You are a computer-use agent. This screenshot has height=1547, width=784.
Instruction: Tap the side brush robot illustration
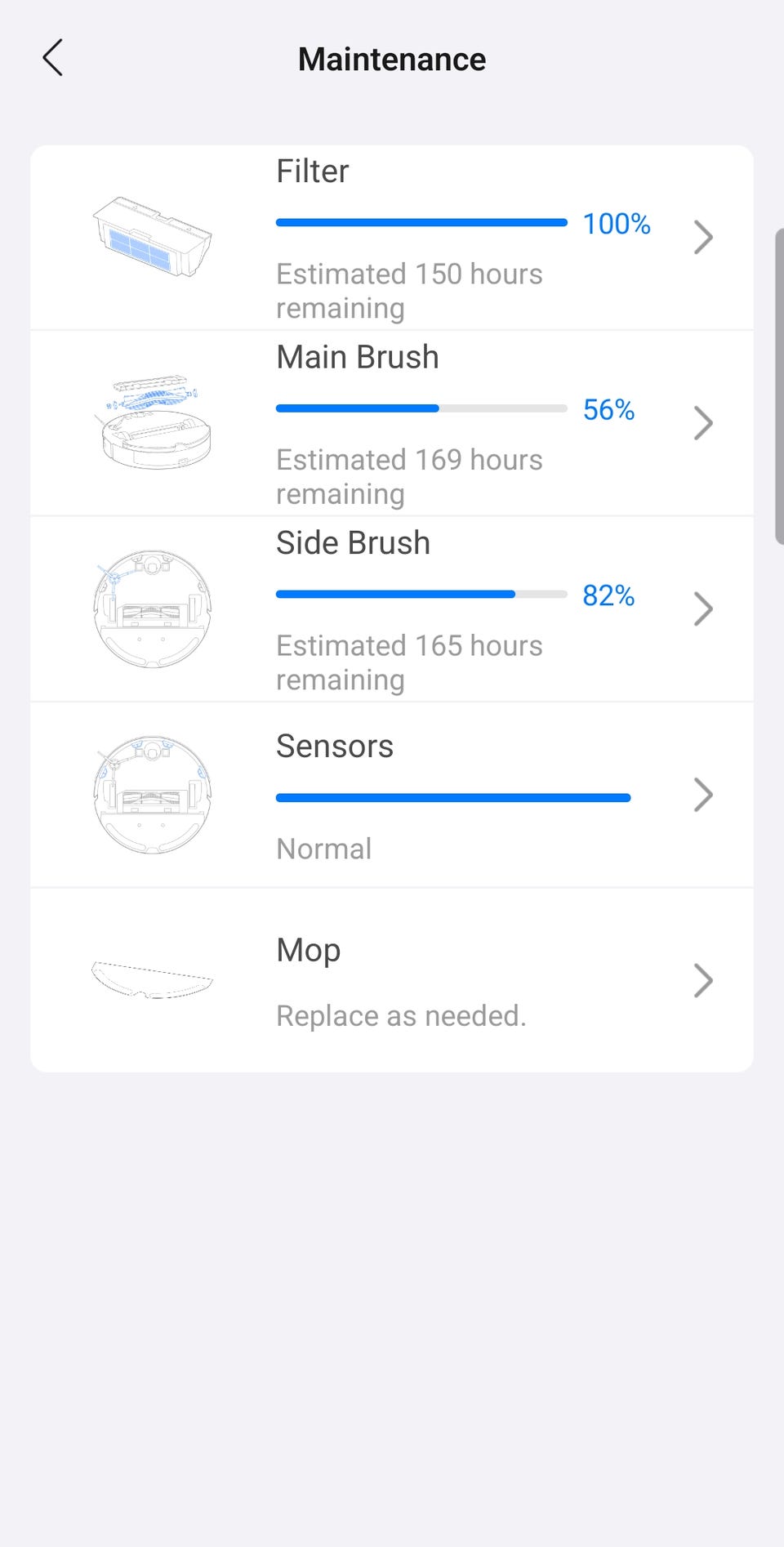click(x=153, y=609)
